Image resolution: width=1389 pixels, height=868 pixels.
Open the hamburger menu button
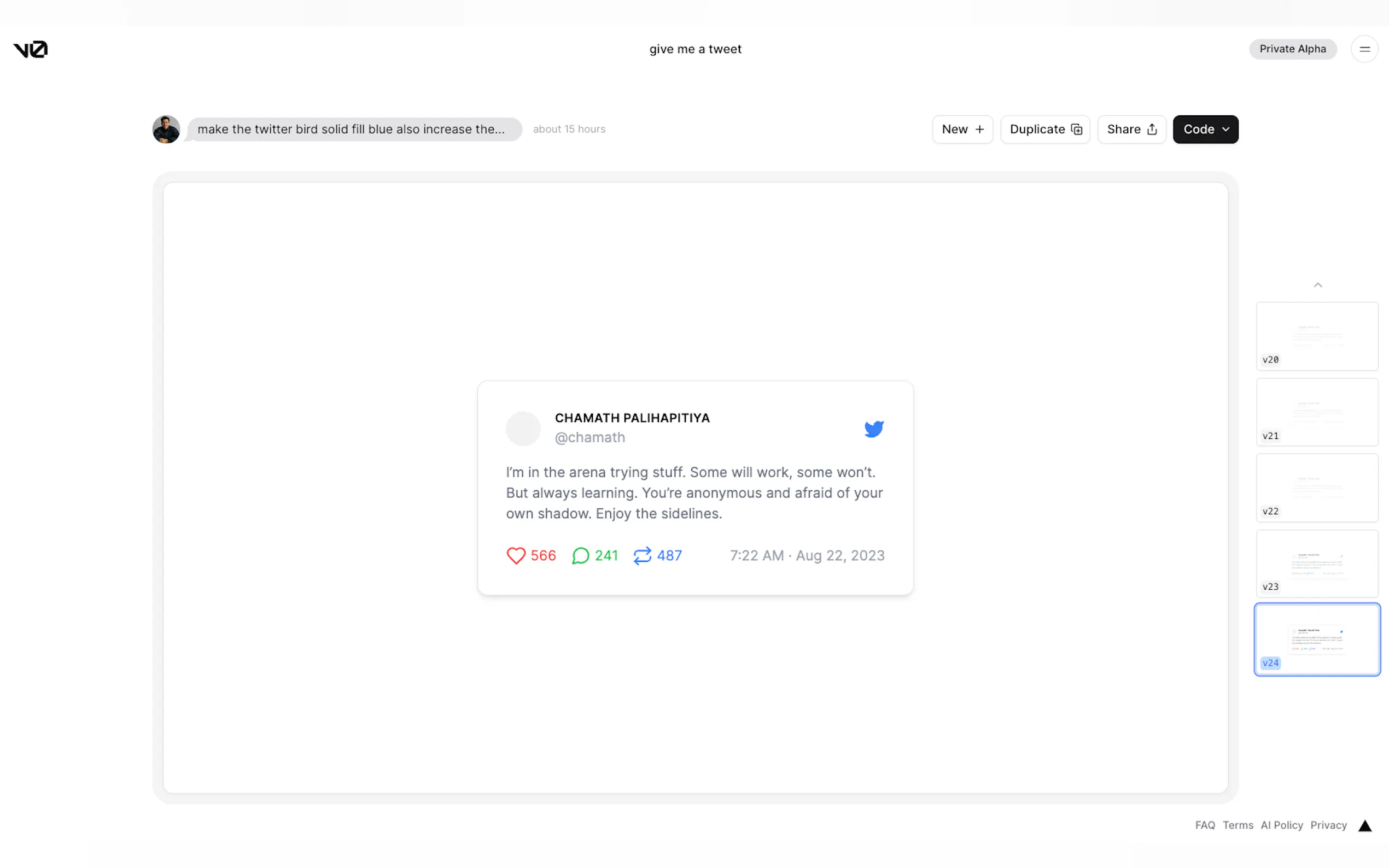click(1364, 49)
